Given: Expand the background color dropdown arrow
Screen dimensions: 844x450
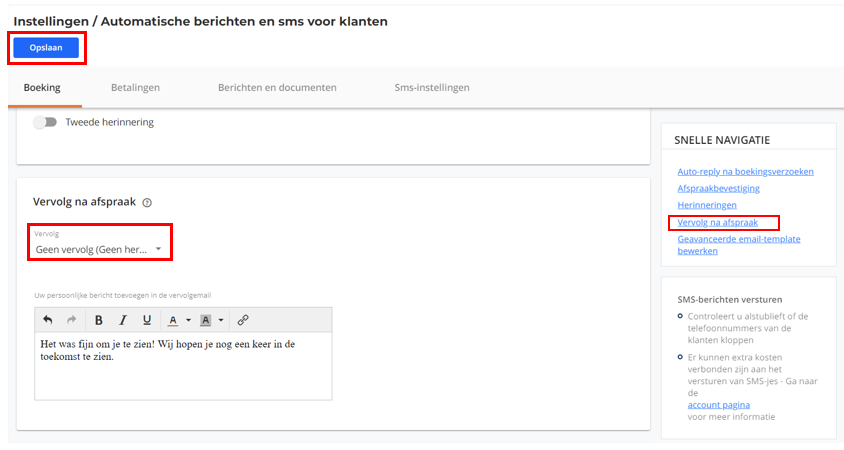Looking at the screenshot, I should tap(221, 320).
